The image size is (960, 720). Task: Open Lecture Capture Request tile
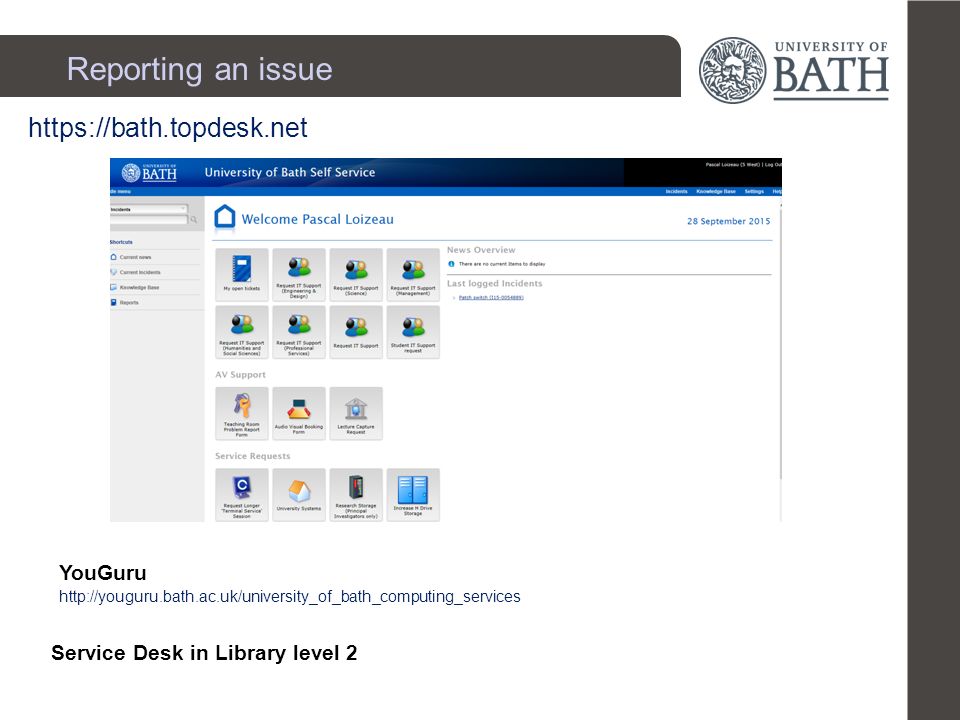(356, 413)
